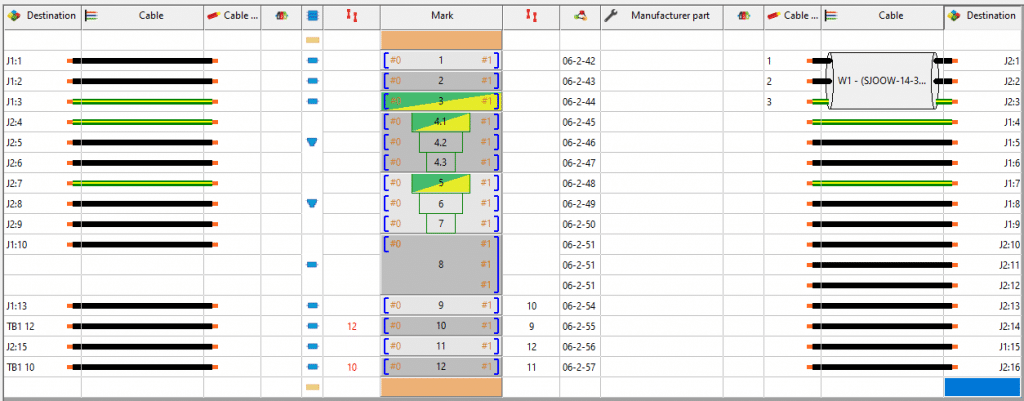Image resolution: width=1024 pixels, height=401 pixels.
Task: Click the rightmost Destination column header
Action: coord(983,16)
